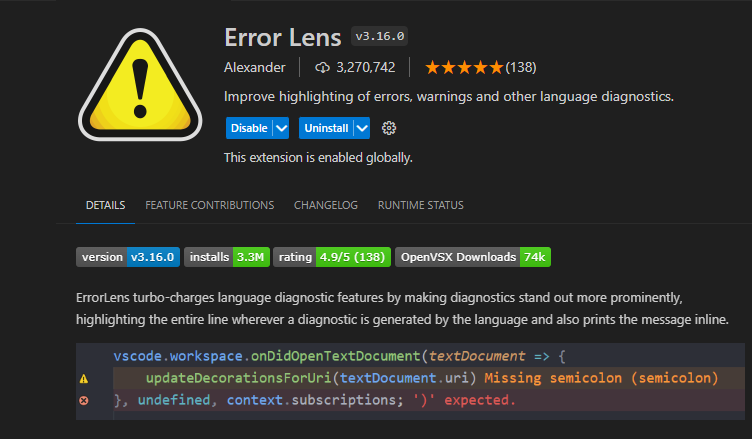Click the (138) review count
The height and width of the screenshot is (439, 752).
pos(521,68)
